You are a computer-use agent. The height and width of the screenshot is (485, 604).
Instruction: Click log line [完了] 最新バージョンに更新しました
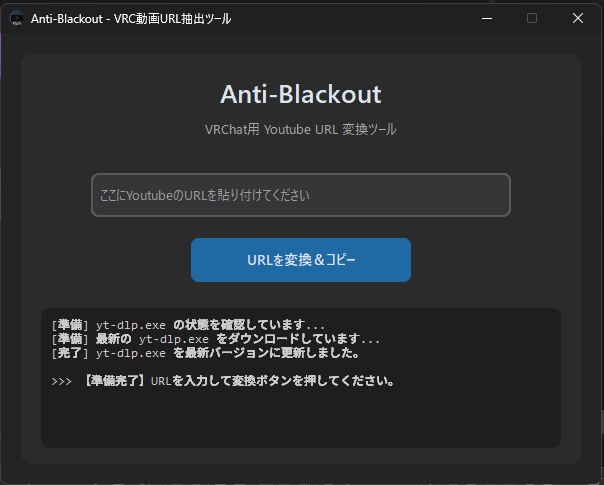tap(206, 353)
